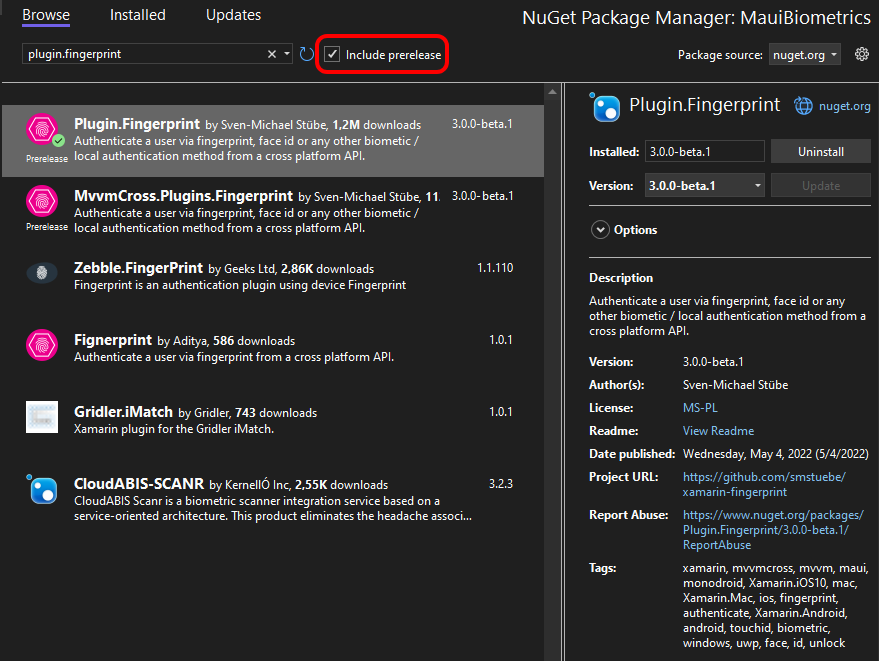Select the Zebble.FingerPrint package icon
The image size is (879, 661).
(x=42, y=273)
